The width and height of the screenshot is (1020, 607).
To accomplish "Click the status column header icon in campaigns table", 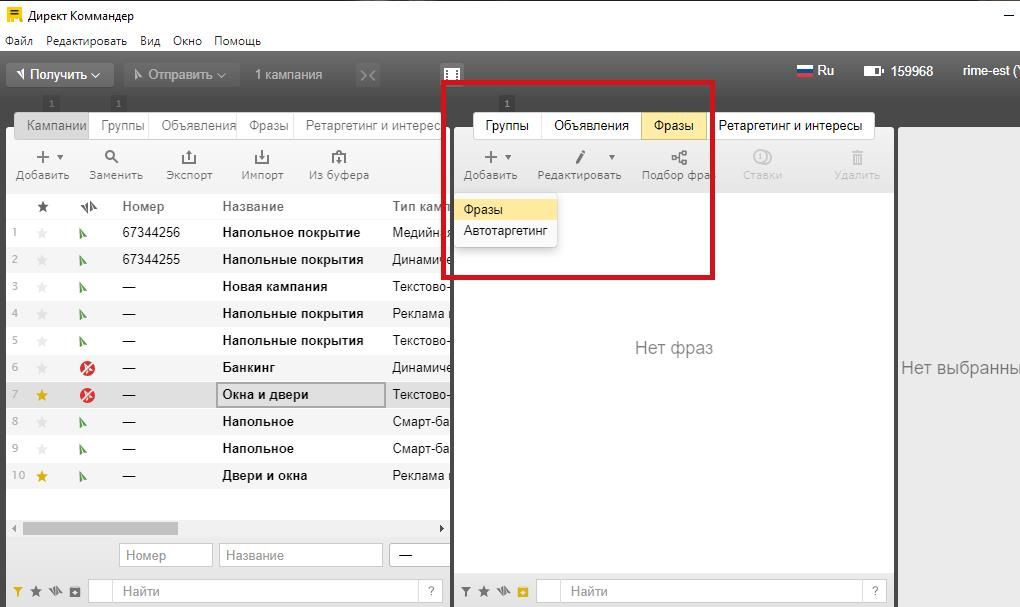I will (x=88, y=207).
